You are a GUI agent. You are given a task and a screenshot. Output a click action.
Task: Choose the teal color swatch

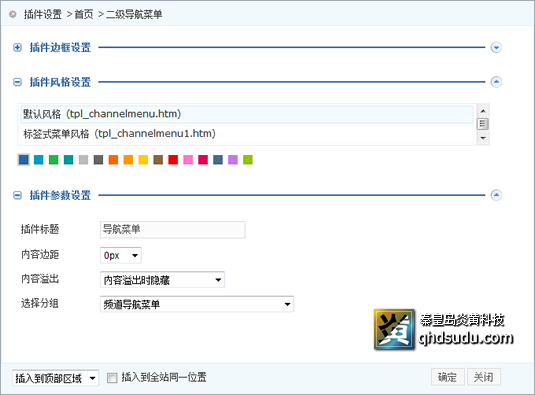pos(69,160)
